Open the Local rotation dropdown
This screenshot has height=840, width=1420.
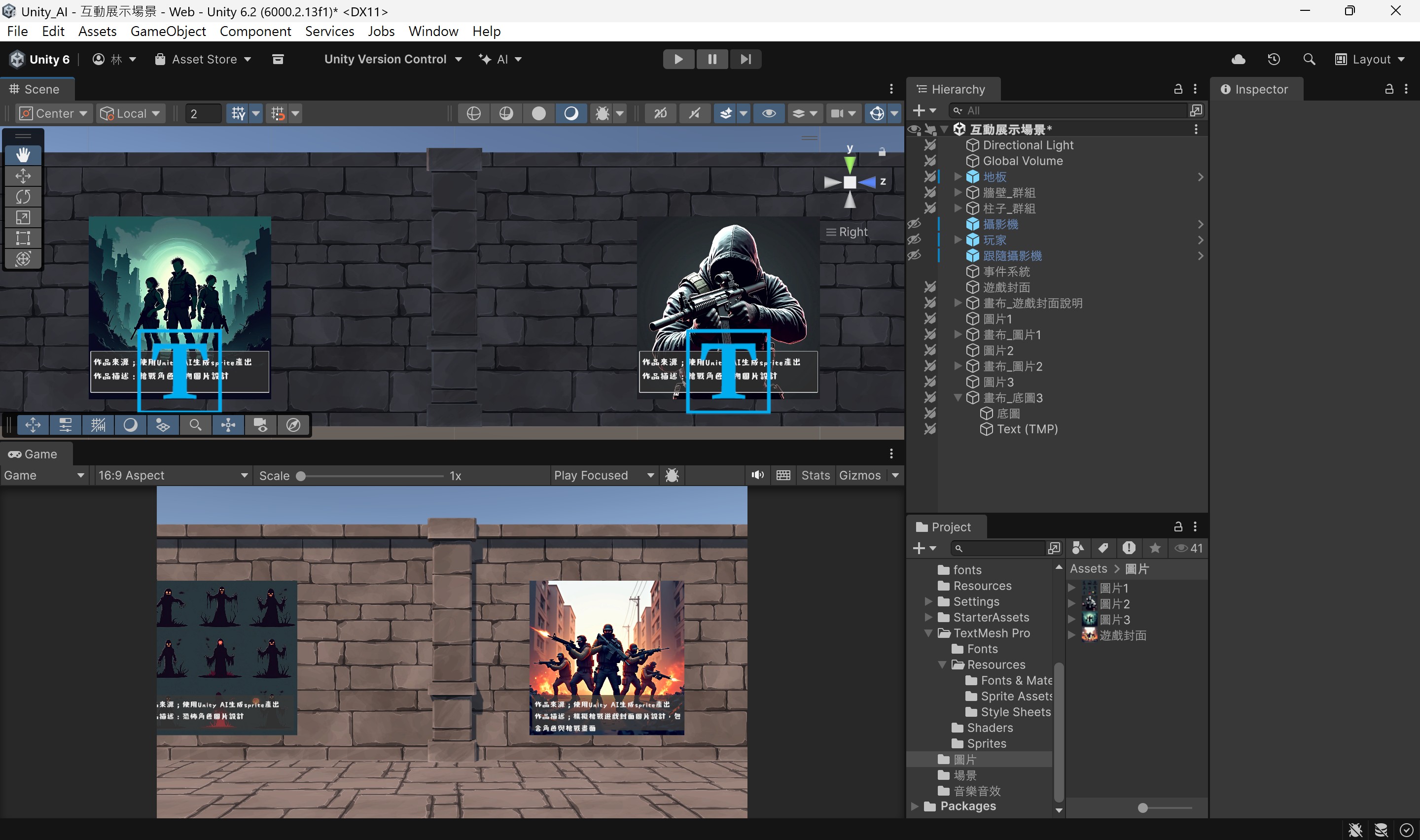coord(130,113)
